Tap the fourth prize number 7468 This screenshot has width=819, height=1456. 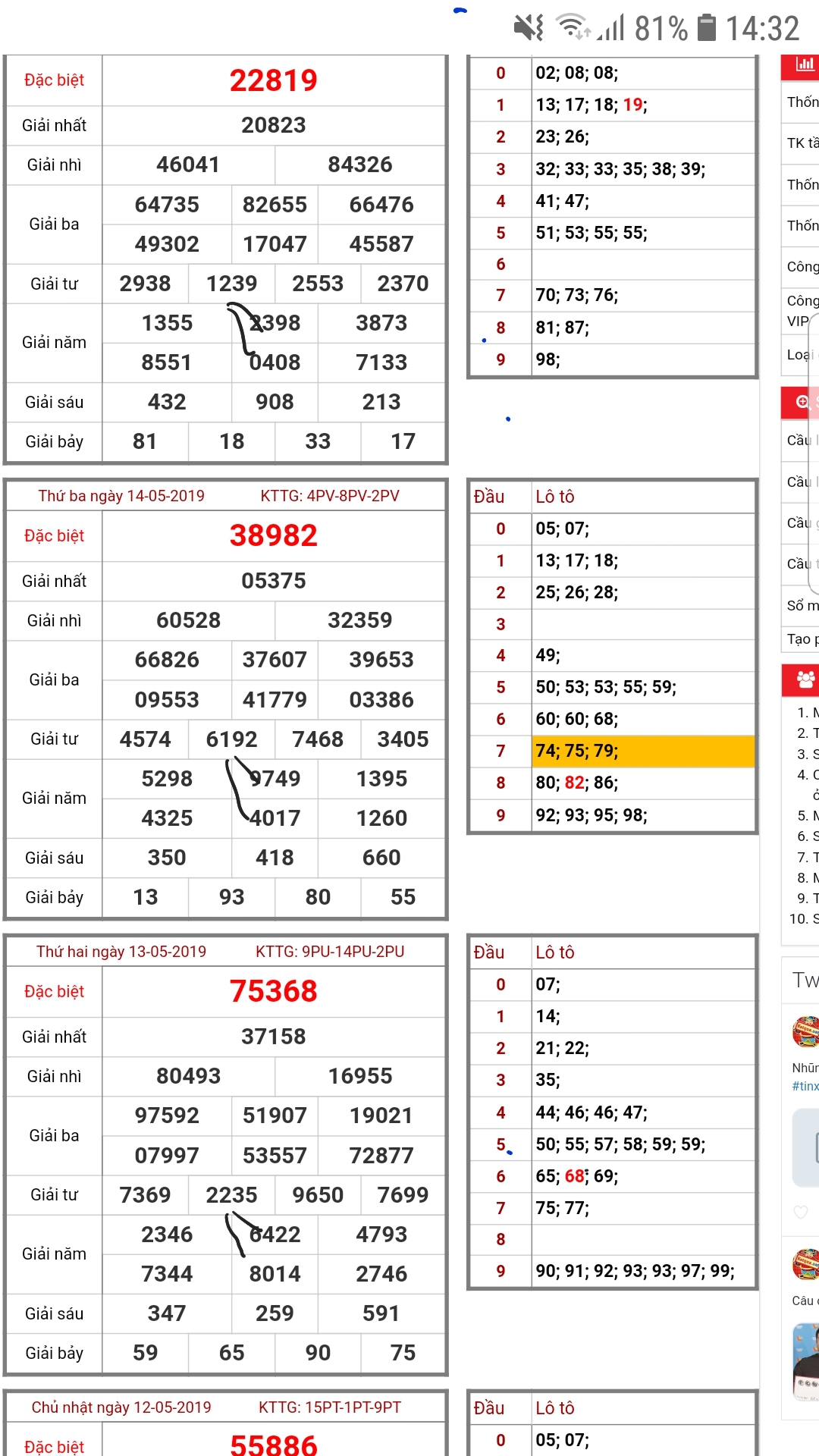point(318,739)
